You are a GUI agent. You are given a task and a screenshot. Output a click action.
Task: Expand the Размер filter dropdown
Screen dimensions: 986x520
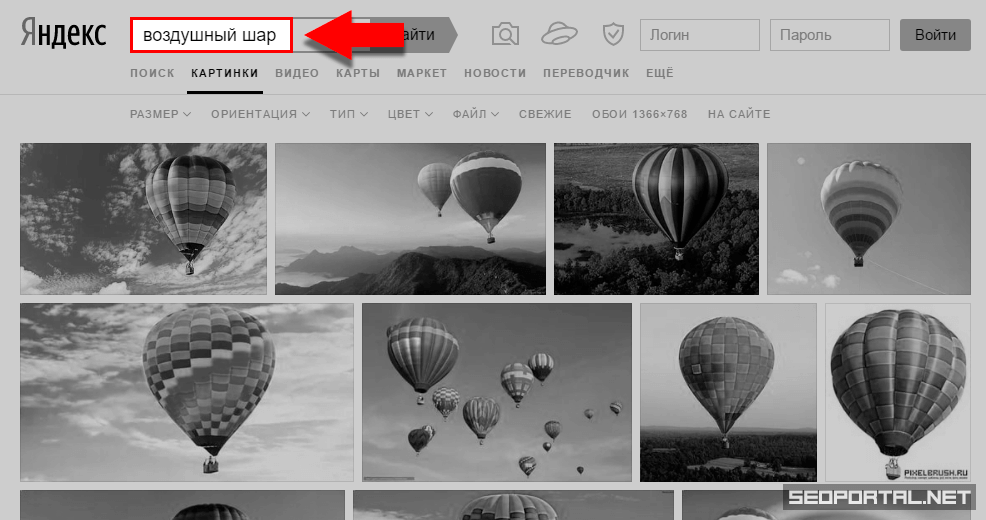coord(160,114)
